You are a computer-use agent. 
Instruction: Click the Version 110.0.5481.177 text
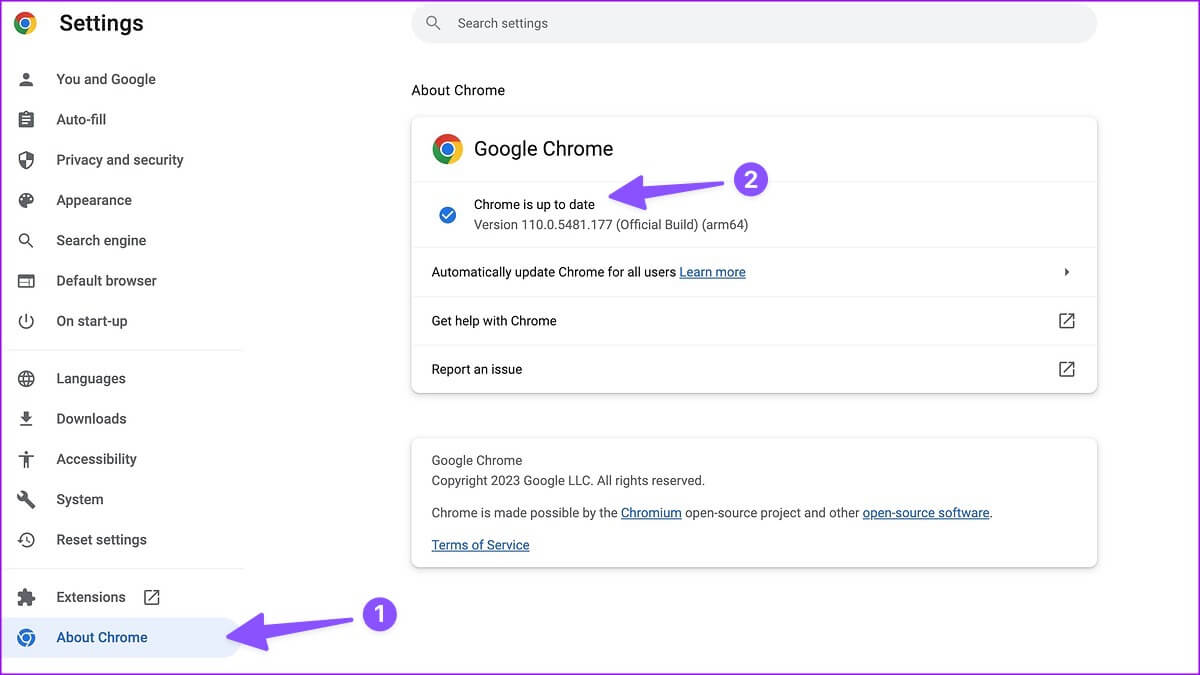(x=611, y=225)
